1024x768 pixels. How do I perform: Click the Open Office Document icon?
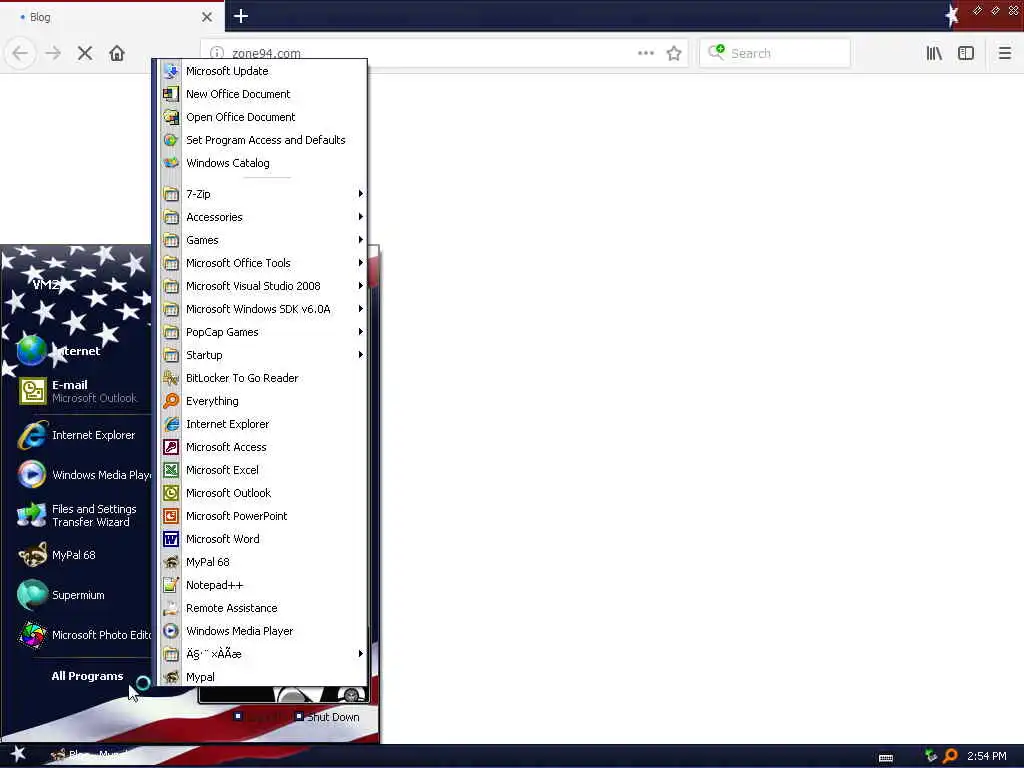click(171, 117)
